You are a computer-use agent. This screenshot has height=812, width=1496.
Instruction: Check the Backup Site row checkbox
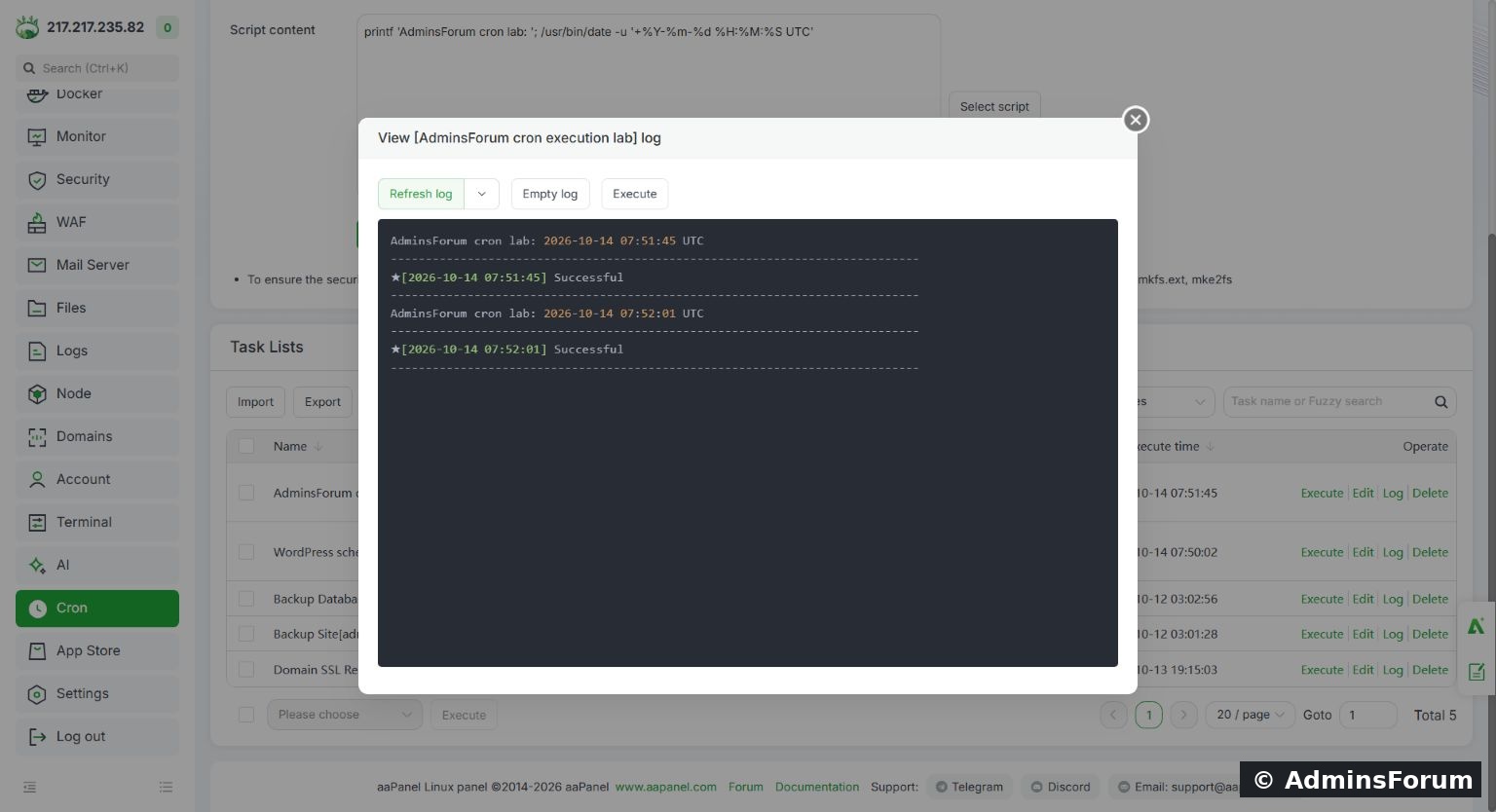coord(246,634)
